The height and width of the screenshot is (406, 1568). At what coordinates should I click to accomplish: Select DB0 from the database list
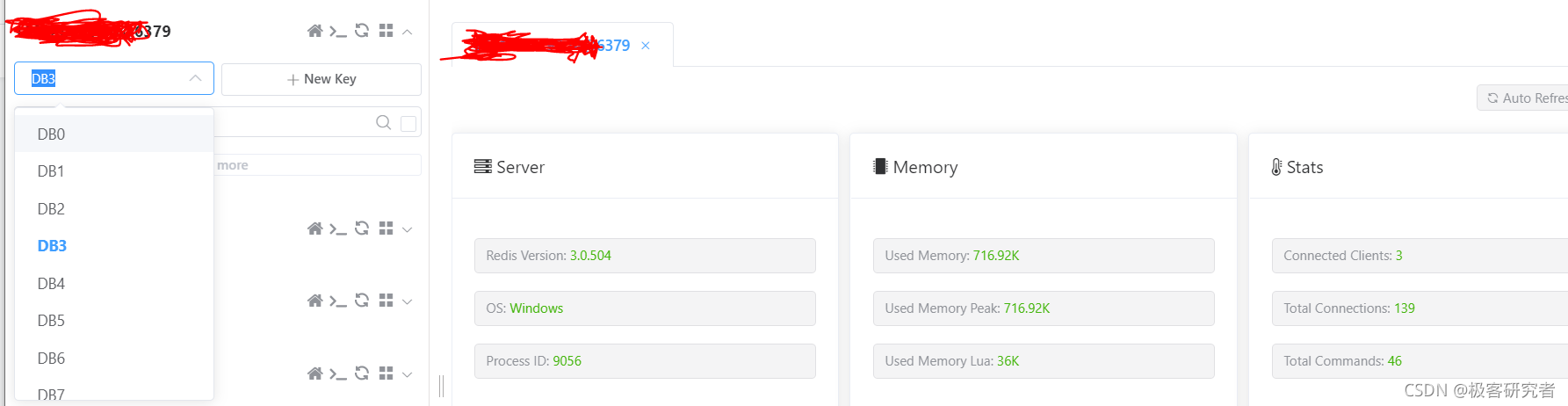point(52,134)
